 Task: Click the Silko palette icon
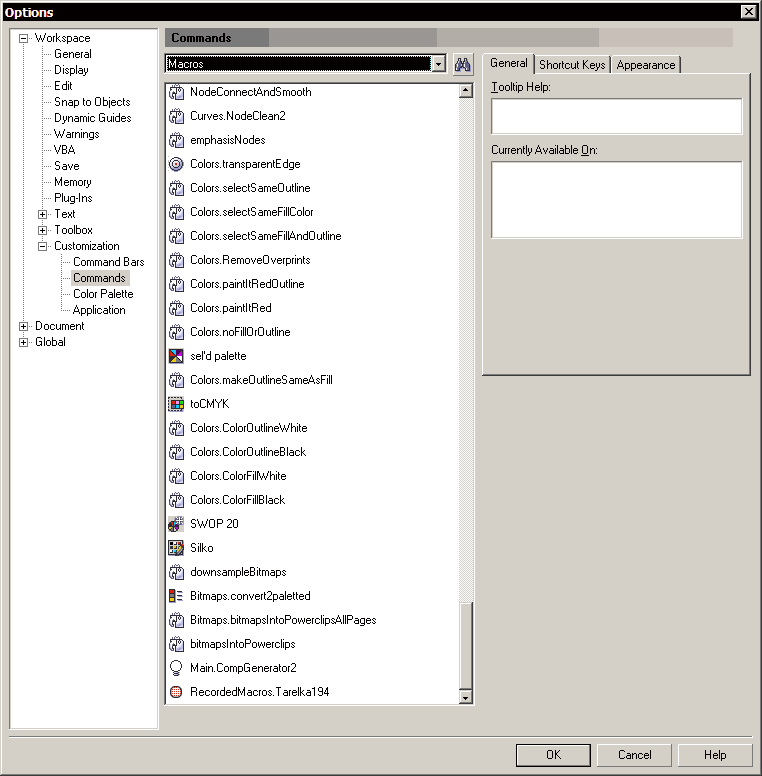(176, 548)
